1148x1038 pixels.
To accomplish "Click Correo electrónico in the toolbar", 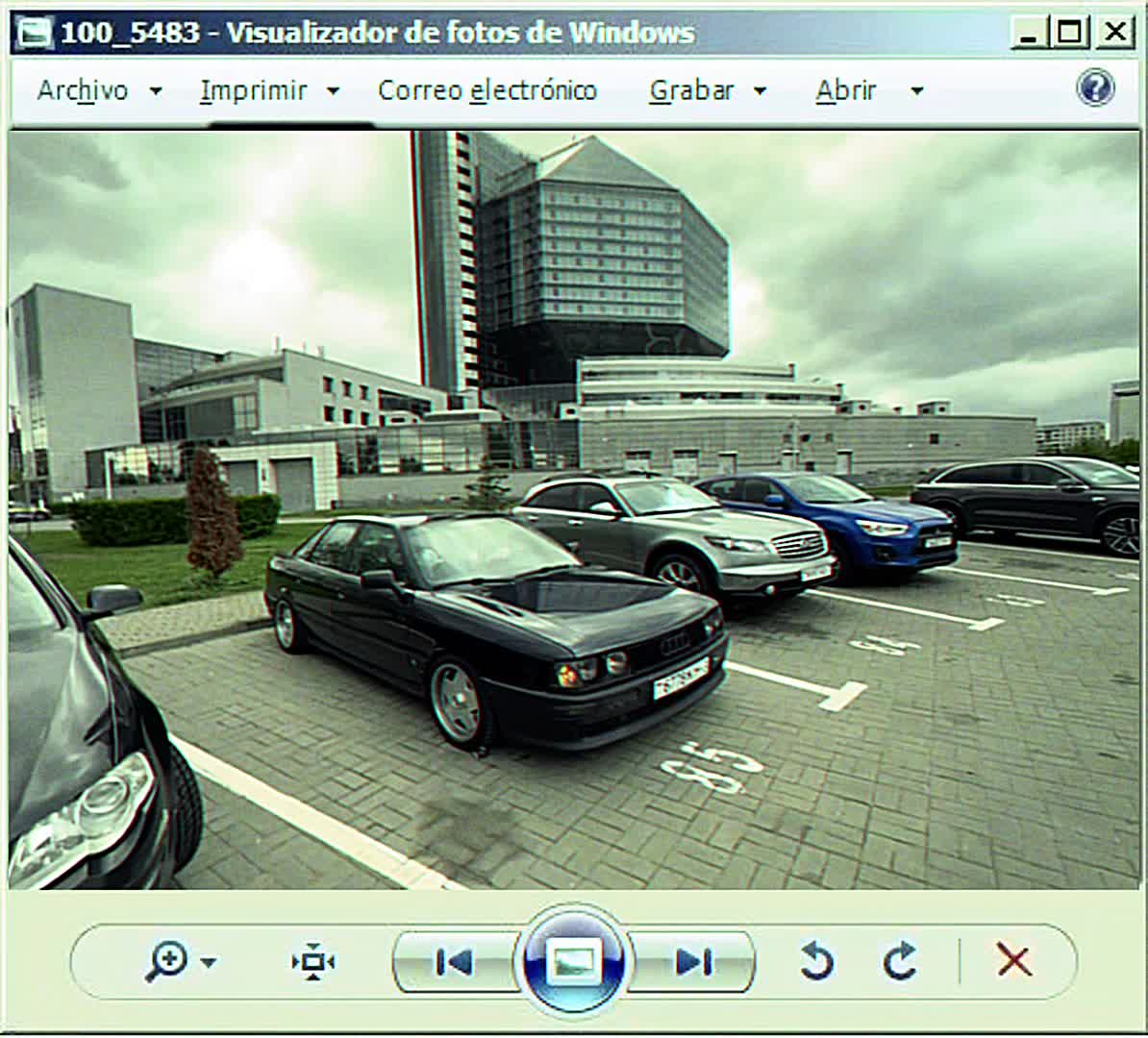I will 487,90.
